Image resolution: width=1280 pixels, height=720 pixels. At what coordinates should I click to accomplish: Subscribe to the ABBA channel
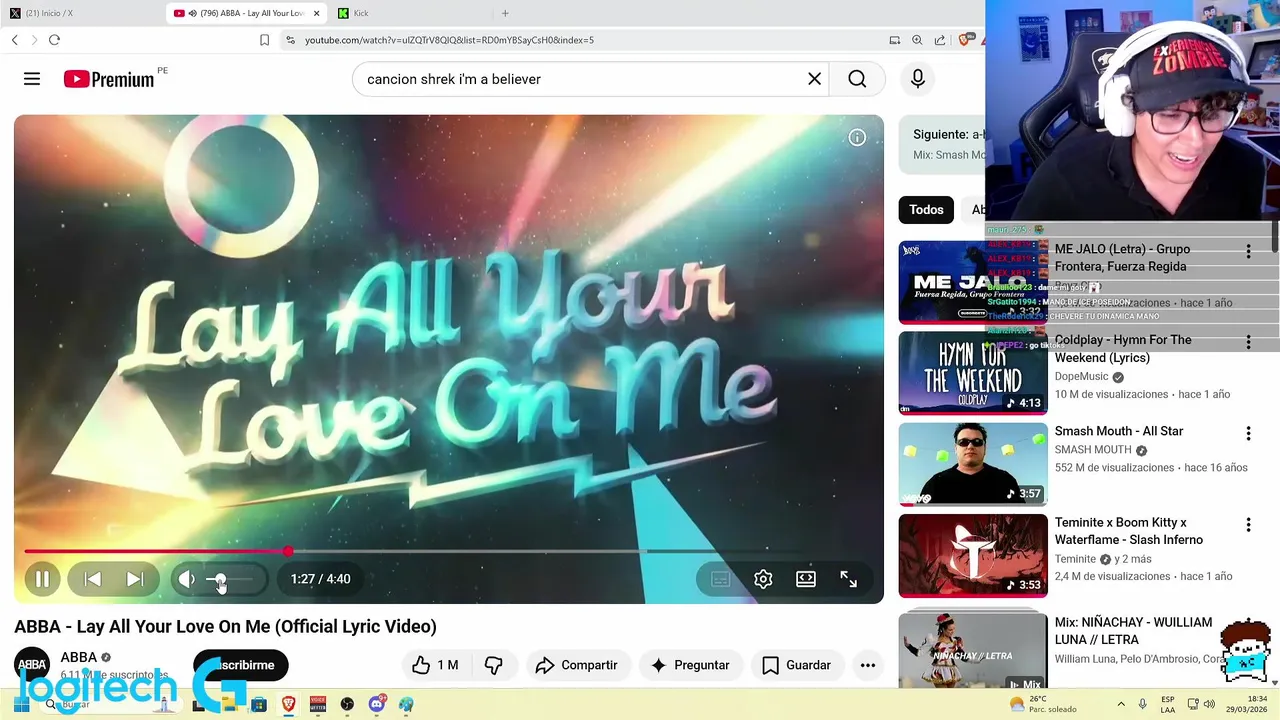point(240,665)
